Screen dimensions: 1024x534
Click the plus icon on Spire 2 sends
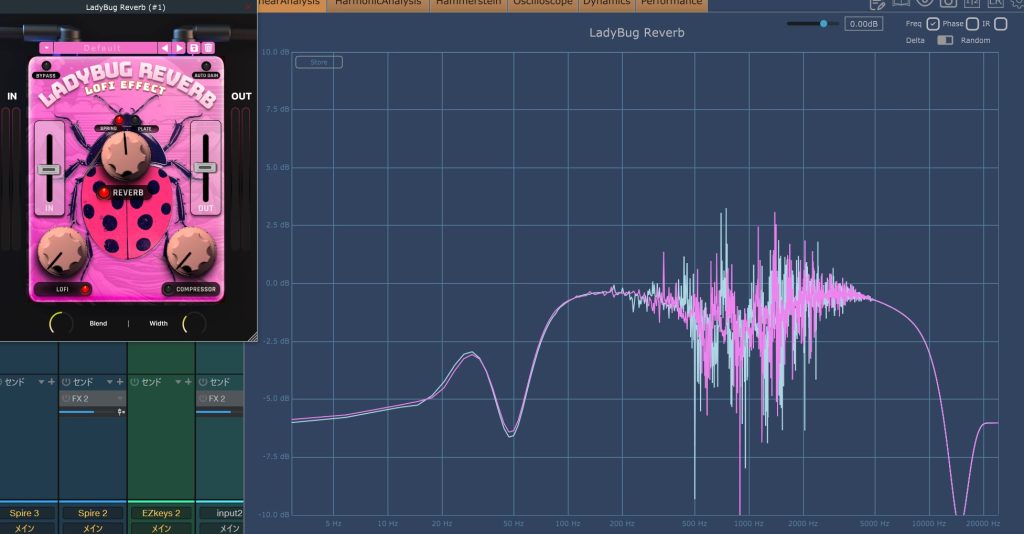pyautogui.click(x=120, y=382)
